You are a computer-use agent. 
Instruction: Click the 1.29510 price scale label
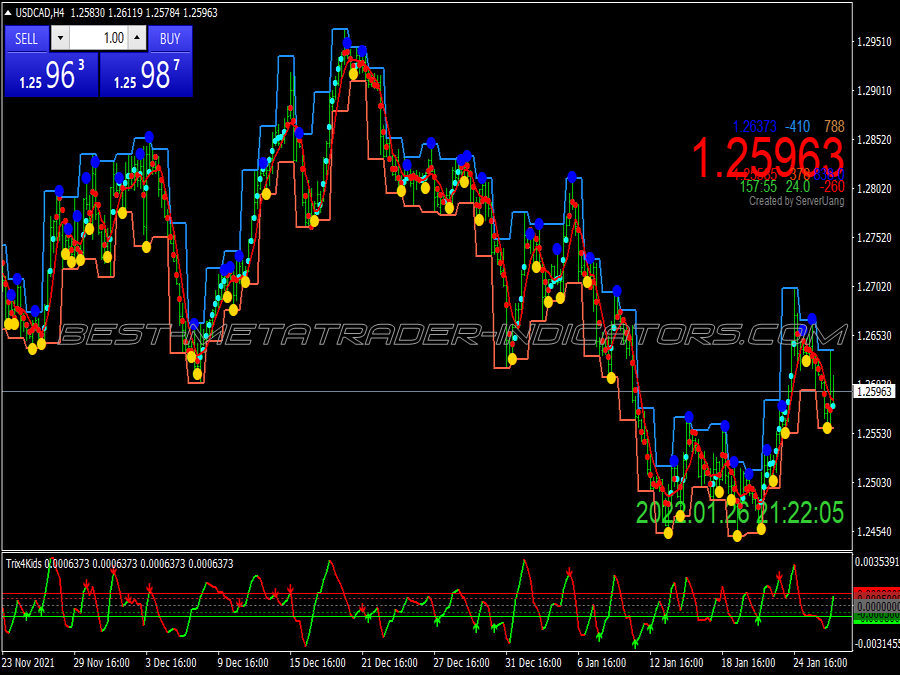click(x=874, y=42)
